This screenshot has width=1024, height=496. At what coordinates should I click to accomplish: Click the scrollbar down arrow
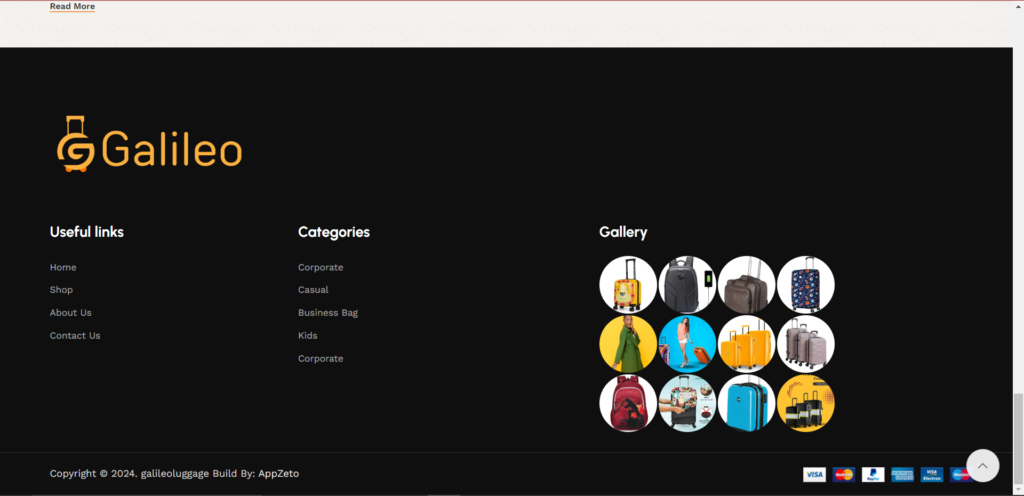1018,490
